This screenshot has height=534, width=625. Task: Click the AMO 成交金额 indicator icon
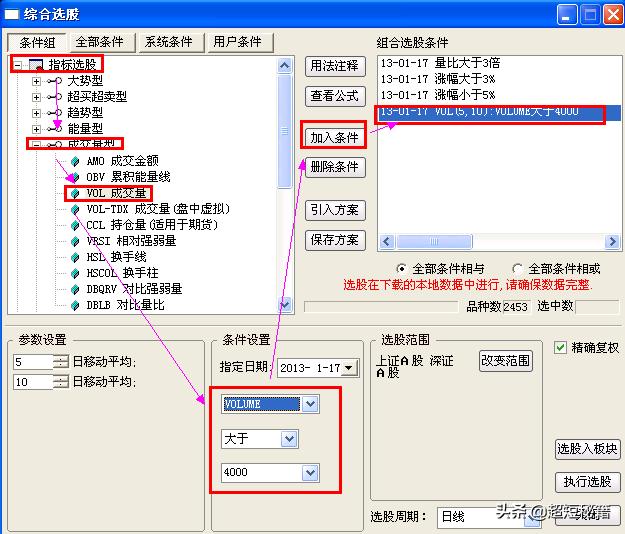(75, 161)
